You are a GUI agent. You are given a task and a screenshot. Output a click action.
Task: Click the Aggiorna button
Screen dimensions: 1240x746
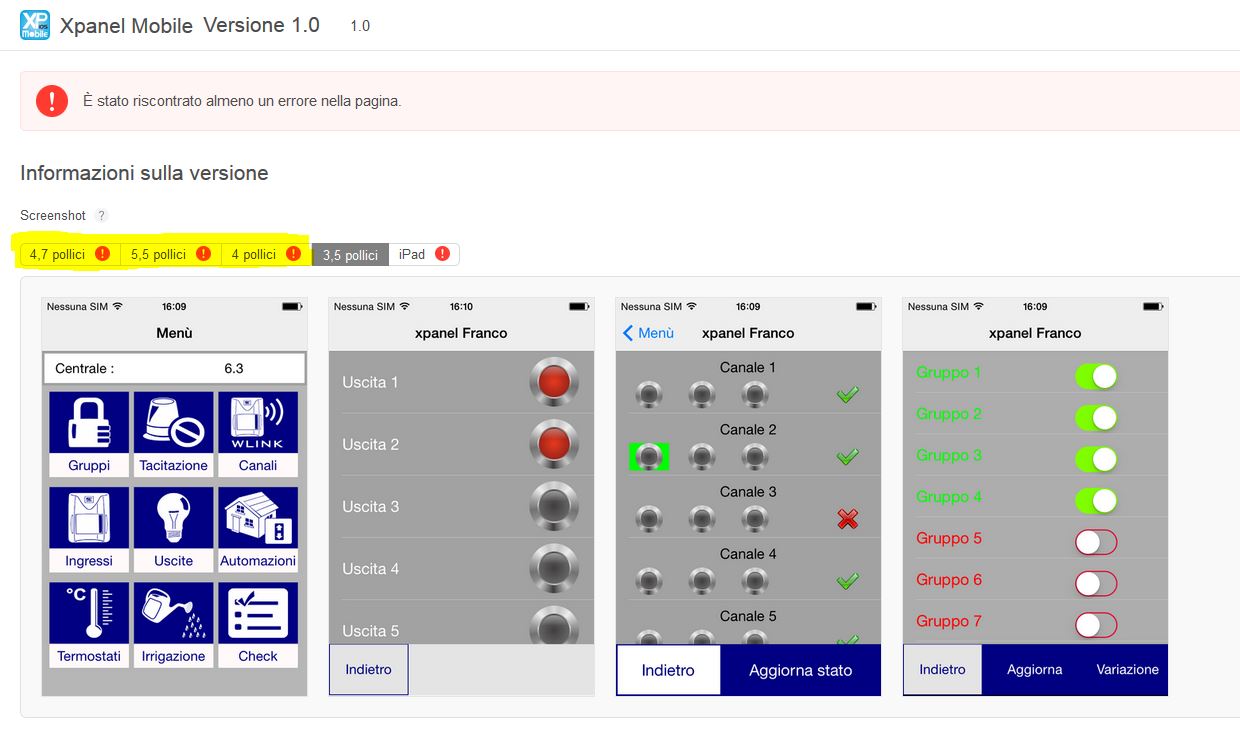click(1034, 669)
